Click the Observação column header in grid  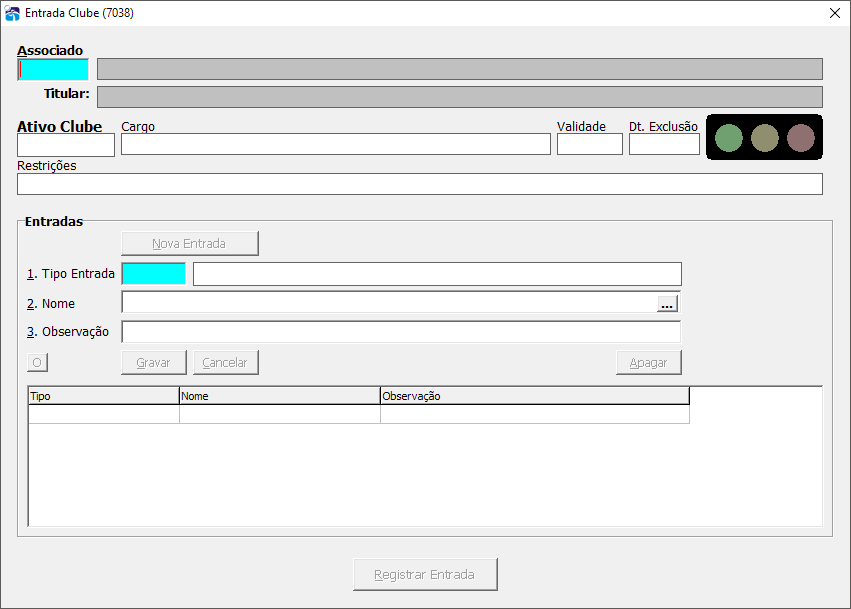(535, 396)
